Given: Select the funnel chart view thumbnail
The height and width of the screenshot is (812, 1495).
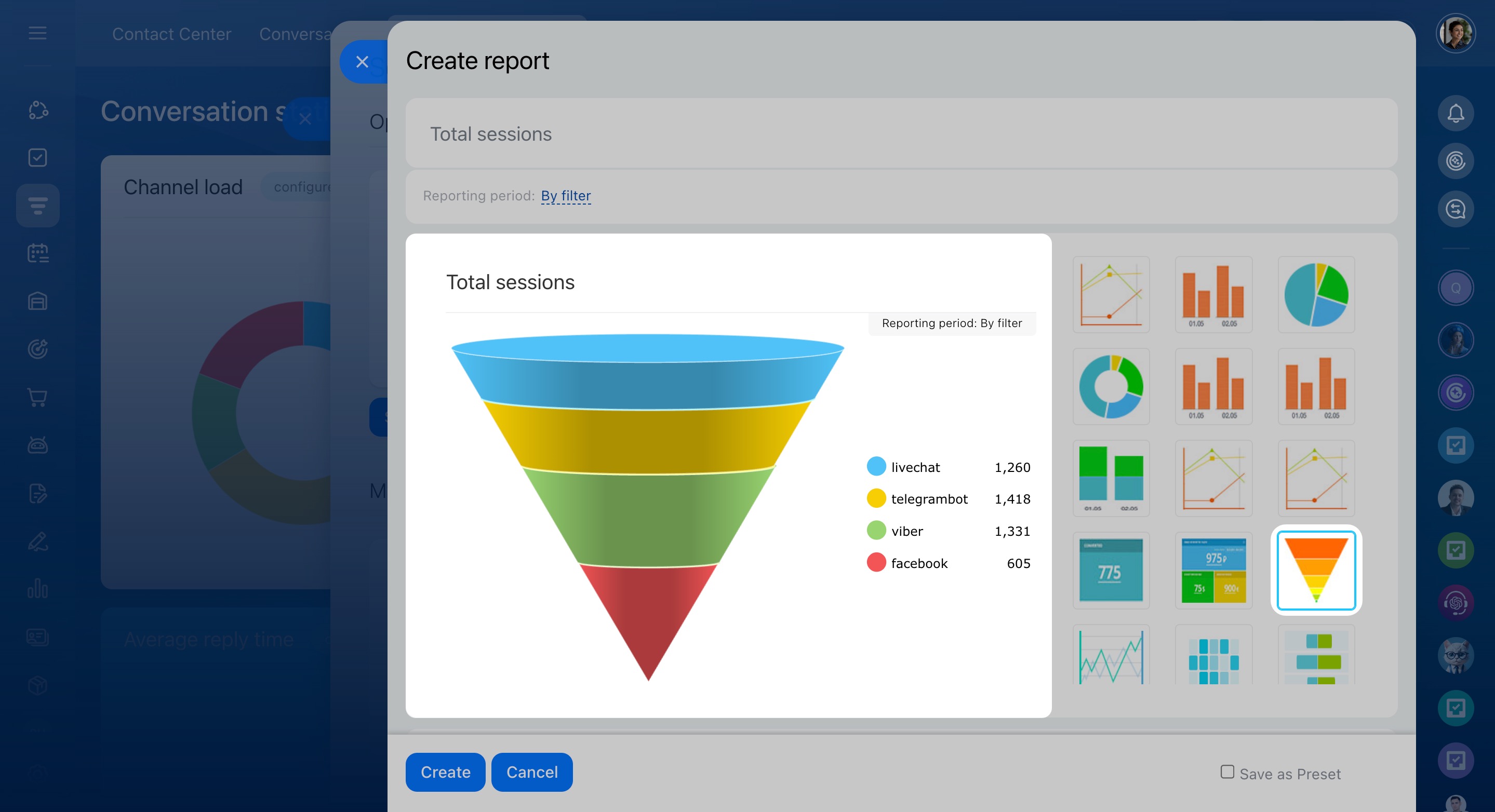Looking at the screenshot, I should point(1316,570).
